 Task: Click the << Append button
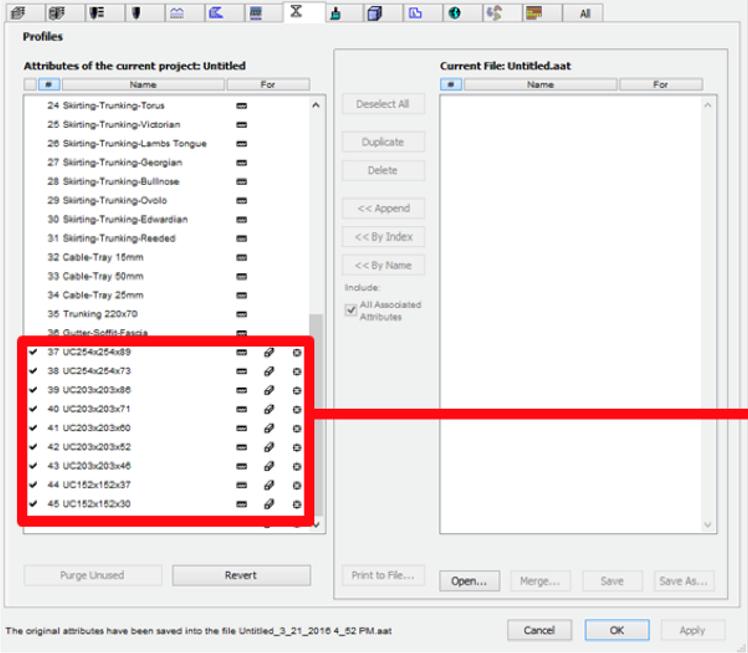(383, 208)
